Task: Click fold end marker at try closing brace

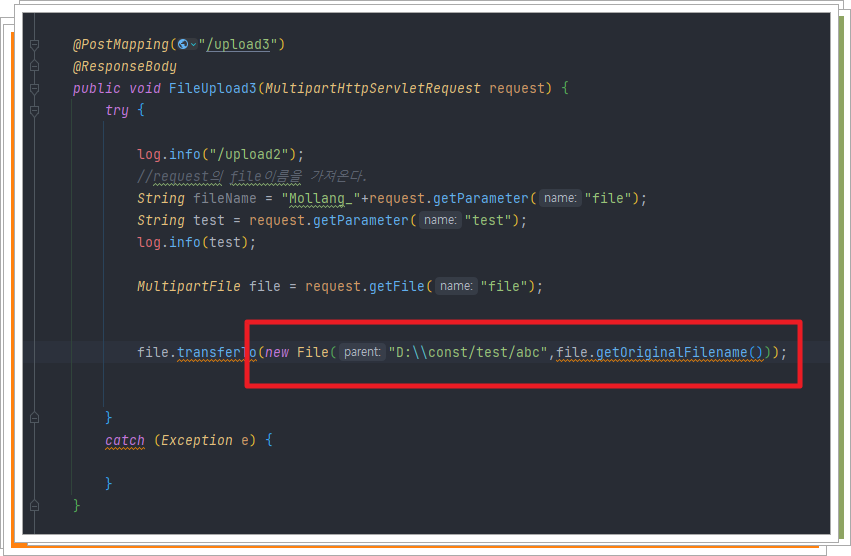Action: point(34,418)
